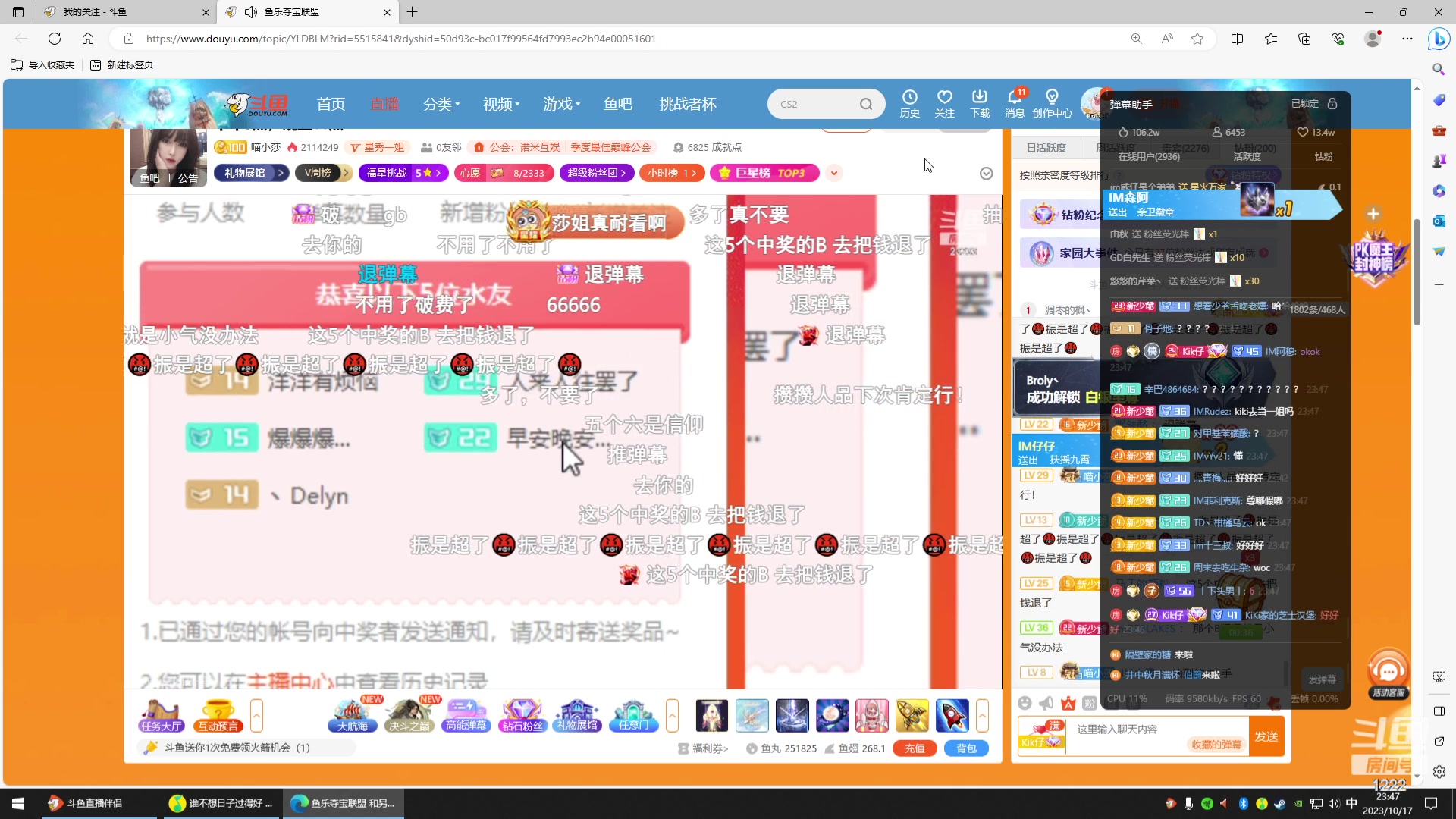Click 充值 recharge button
The height and width of the screenshot is (819, 1456).
click(915, 748)
